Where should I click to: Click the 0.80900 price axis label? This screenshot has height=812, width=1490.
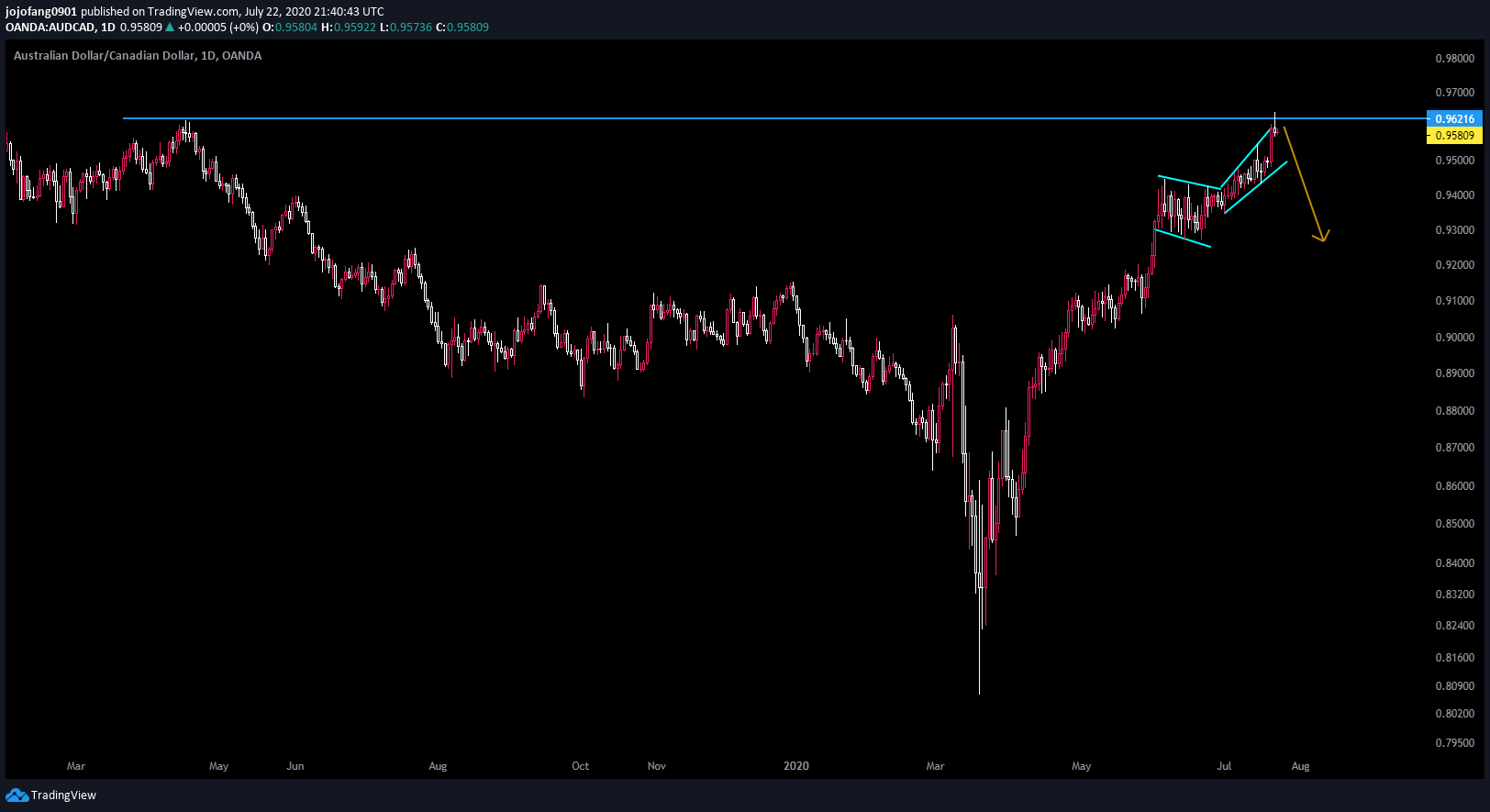pos(1455,686)
